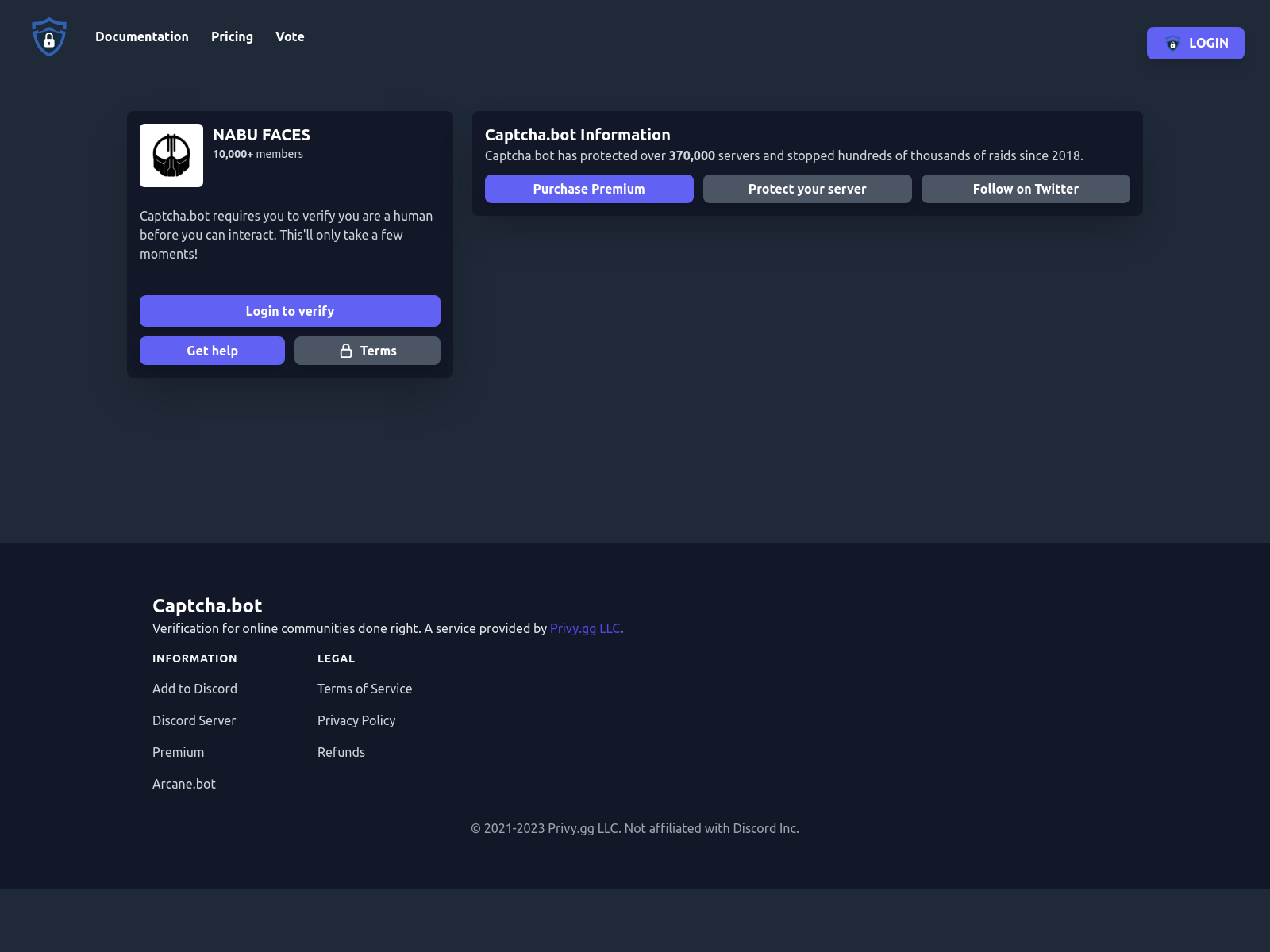Click the Get help button
The height and width of the screenshot is (952, 1270).
click(x=212, y=351)
